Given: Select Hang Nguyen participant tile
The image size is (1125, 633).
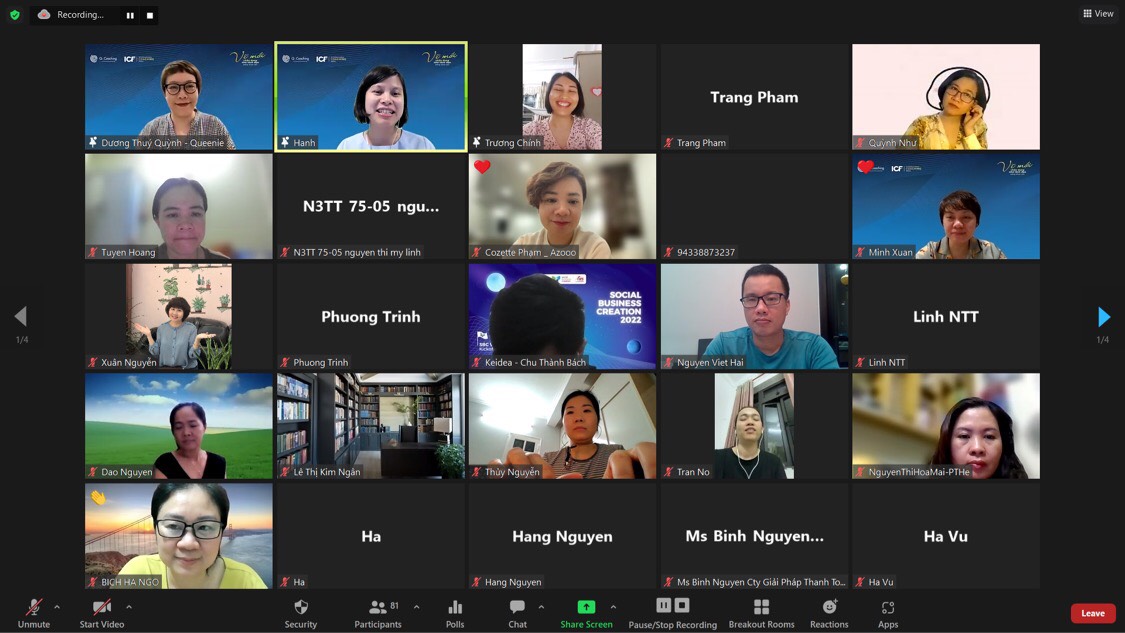Looking at the screenshot, I should click(562, 536).
